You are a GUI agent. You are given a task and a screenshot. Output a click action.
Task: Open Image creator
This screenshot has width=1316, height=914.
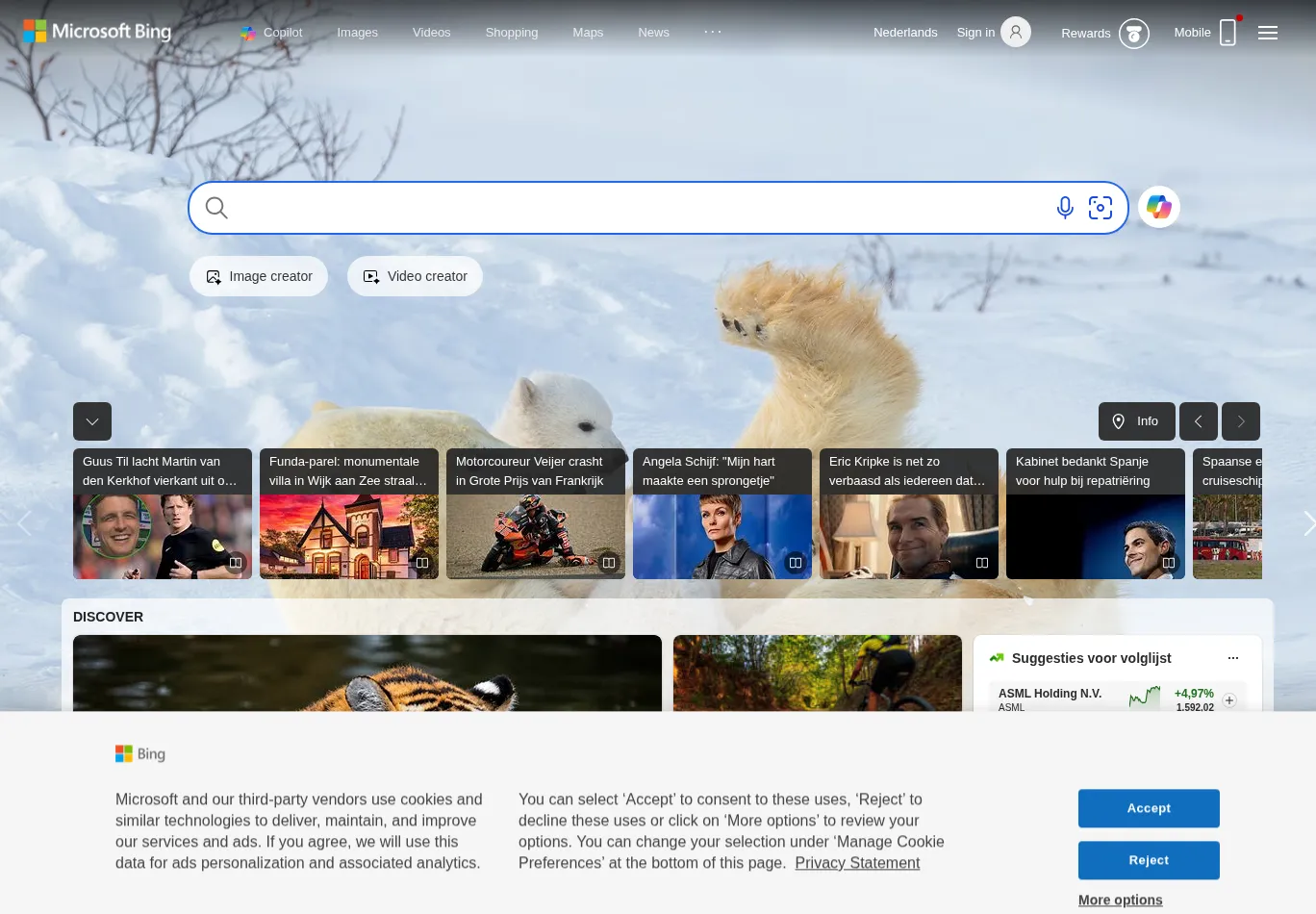tap(259, 276)
